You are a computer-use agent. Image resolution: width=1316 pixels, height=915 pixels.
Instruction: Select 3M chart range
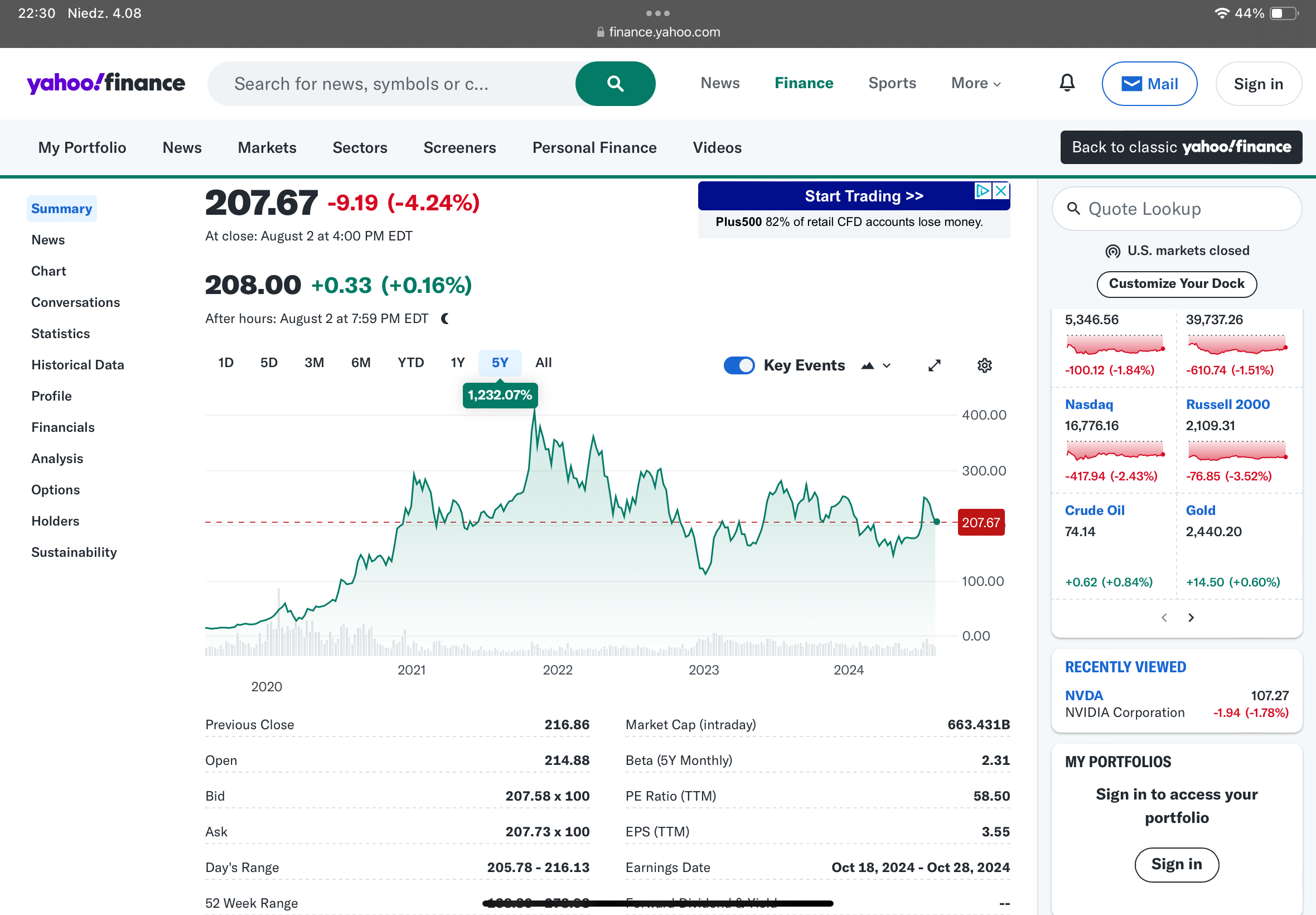(x=314, y=362)
